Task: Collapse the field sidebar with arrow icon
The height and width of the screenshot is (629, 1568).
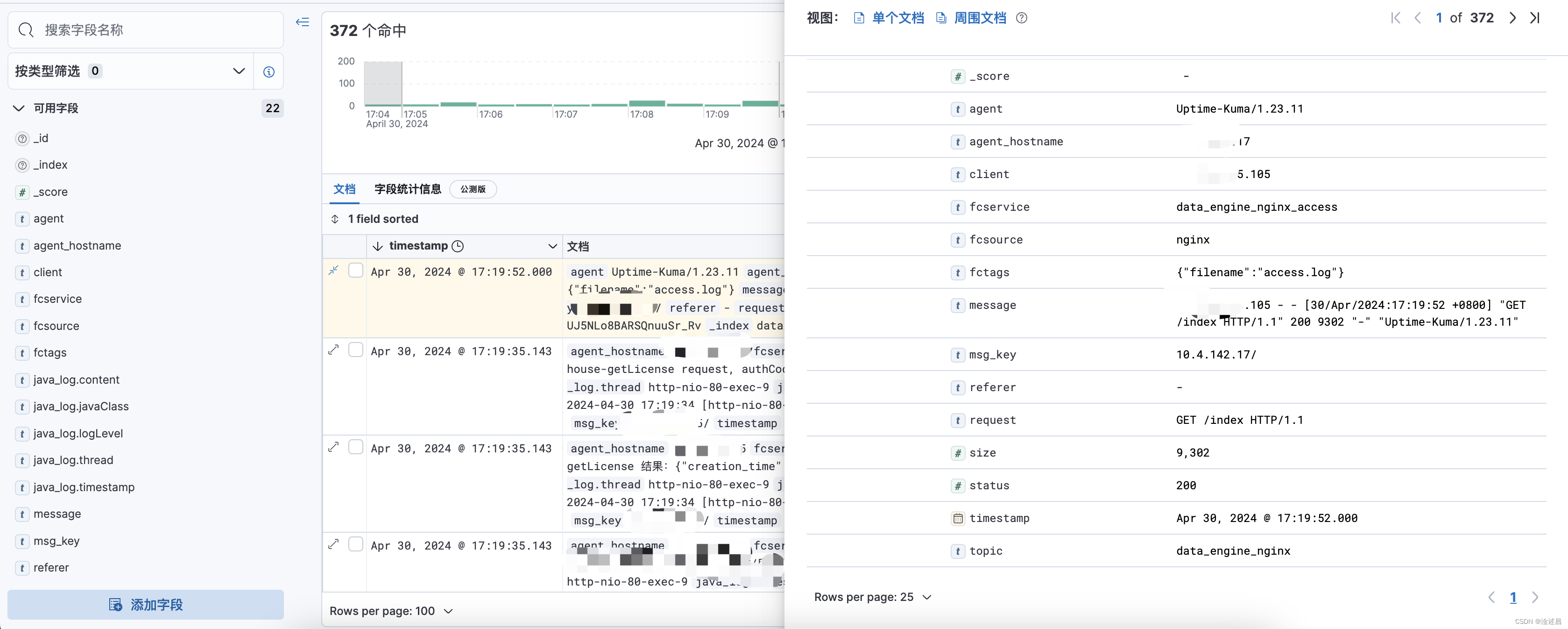Action: pos(303,22)
